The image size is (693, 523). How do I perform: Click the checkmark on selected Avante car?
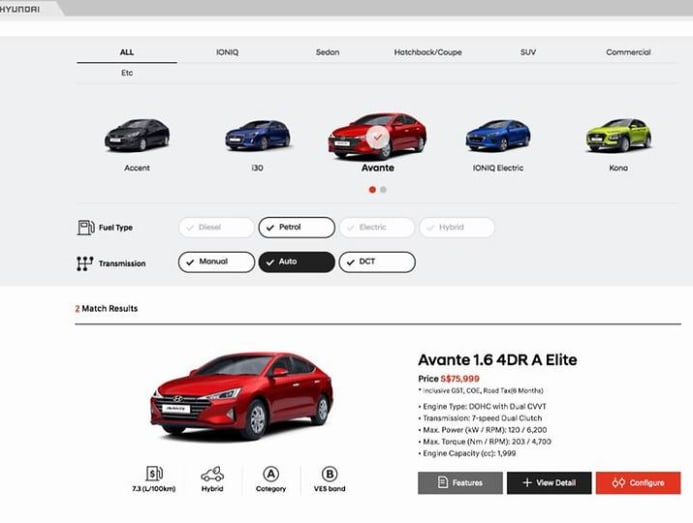point(377,138)
